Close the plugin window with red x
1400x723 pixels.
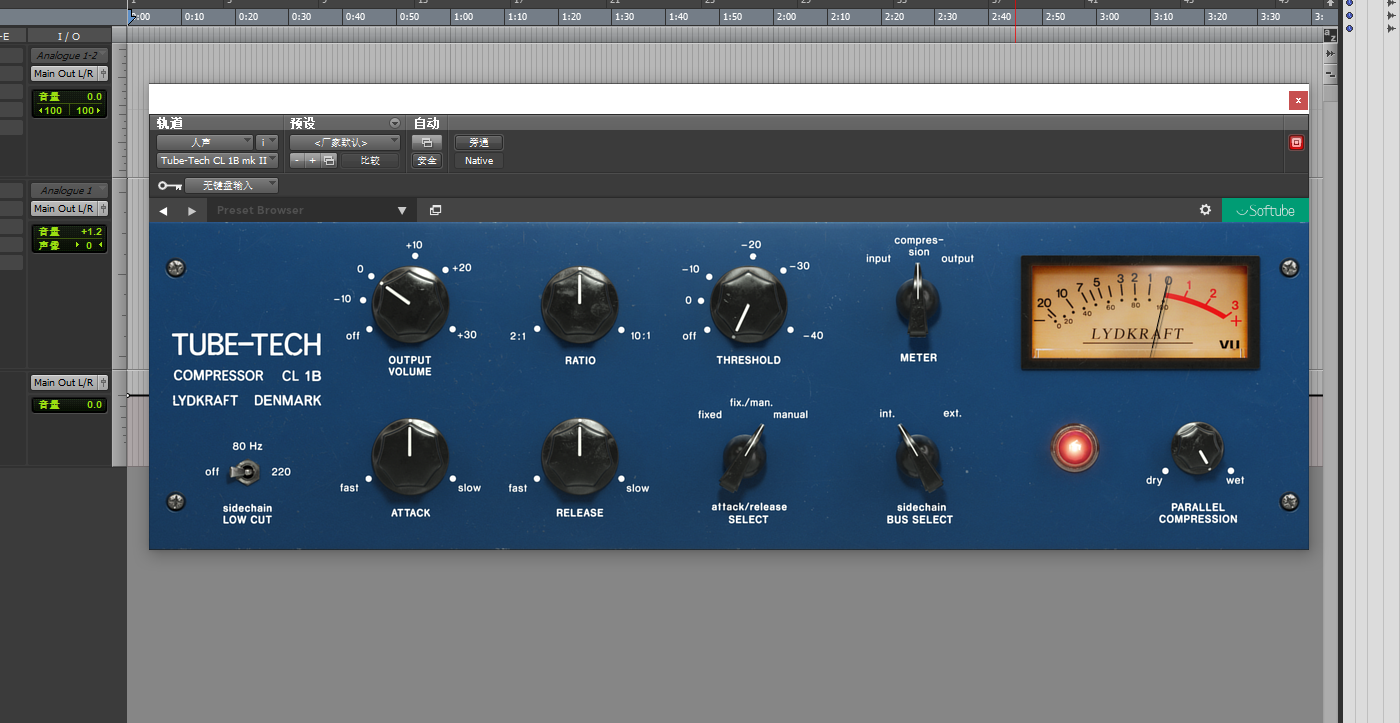tap(1298, 100)
